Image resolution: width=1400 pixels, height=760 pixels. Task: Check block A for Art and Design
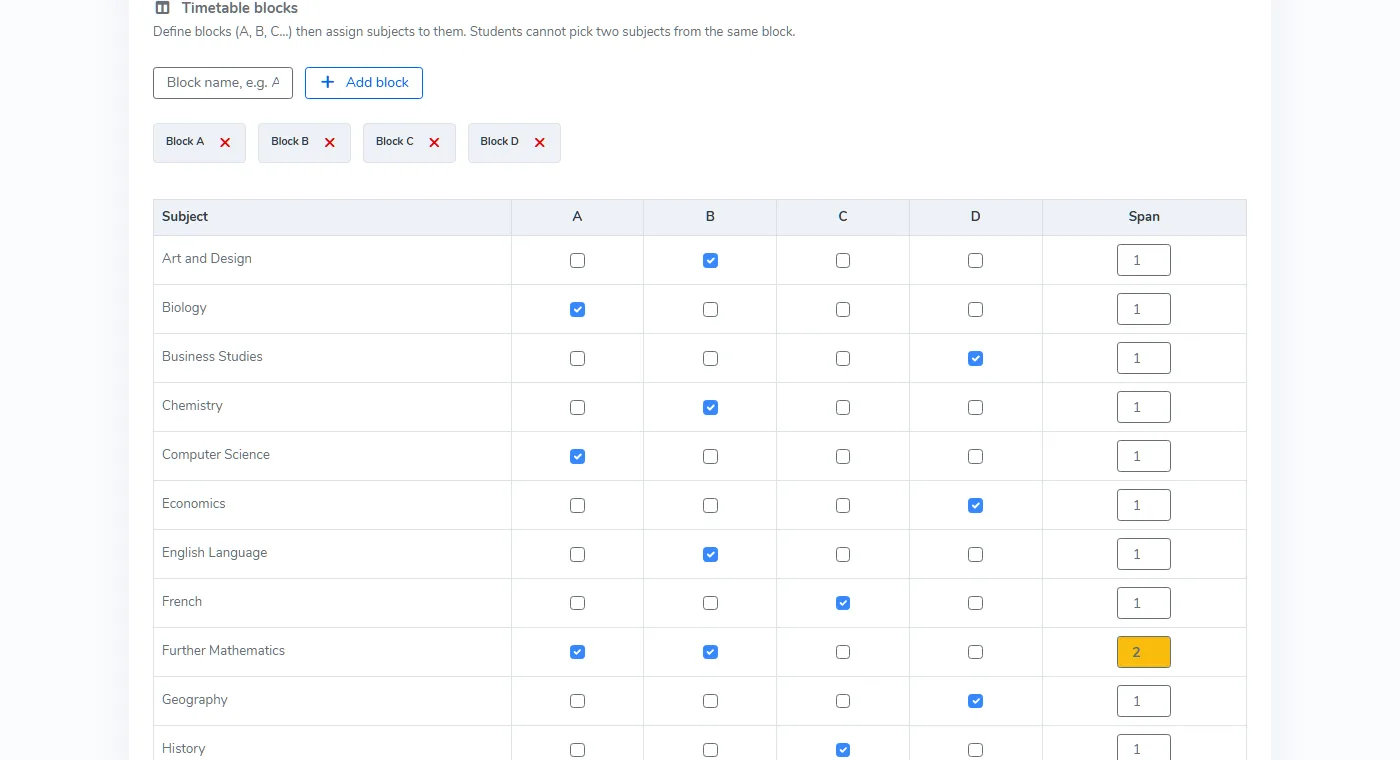coord(577,260)
